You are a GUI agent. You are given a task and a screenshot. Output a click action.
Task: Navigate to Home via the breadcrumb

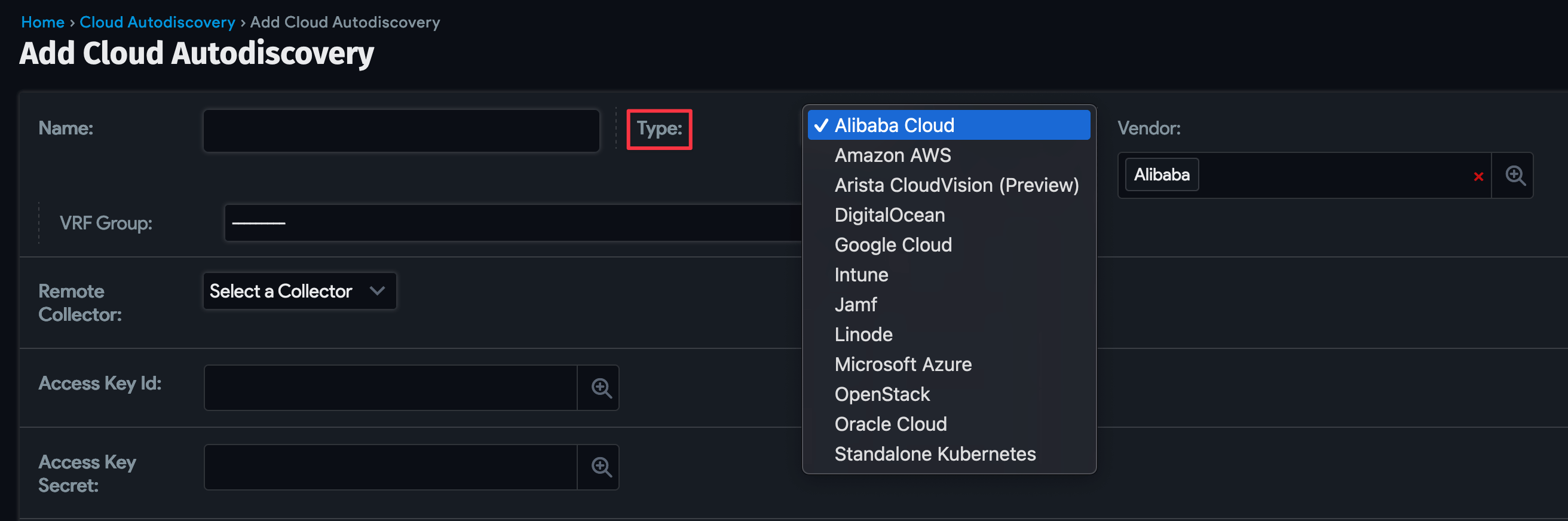click(42, 22)
